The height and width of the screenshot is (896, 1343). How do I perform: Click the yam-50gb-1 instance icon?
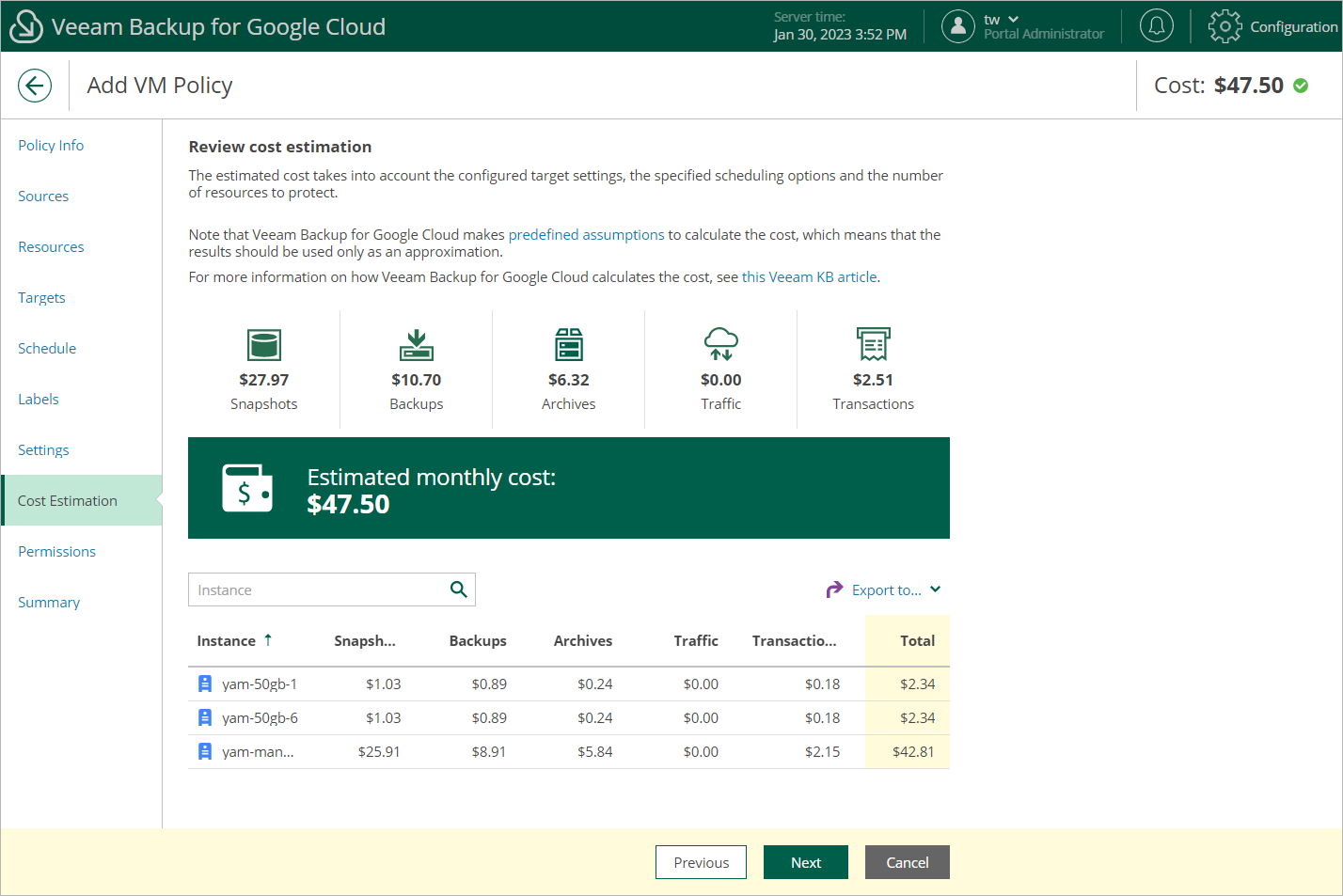pyautogui.click(x=205, y=684)
